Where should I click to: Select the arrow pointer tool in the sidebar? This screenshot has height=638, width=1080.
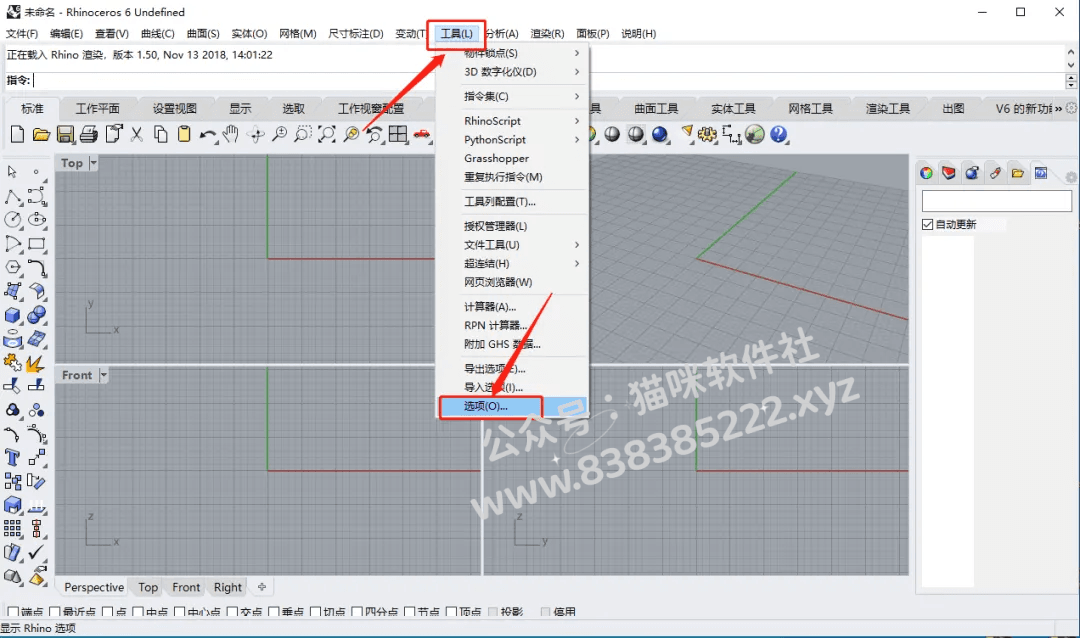point(12,172)
